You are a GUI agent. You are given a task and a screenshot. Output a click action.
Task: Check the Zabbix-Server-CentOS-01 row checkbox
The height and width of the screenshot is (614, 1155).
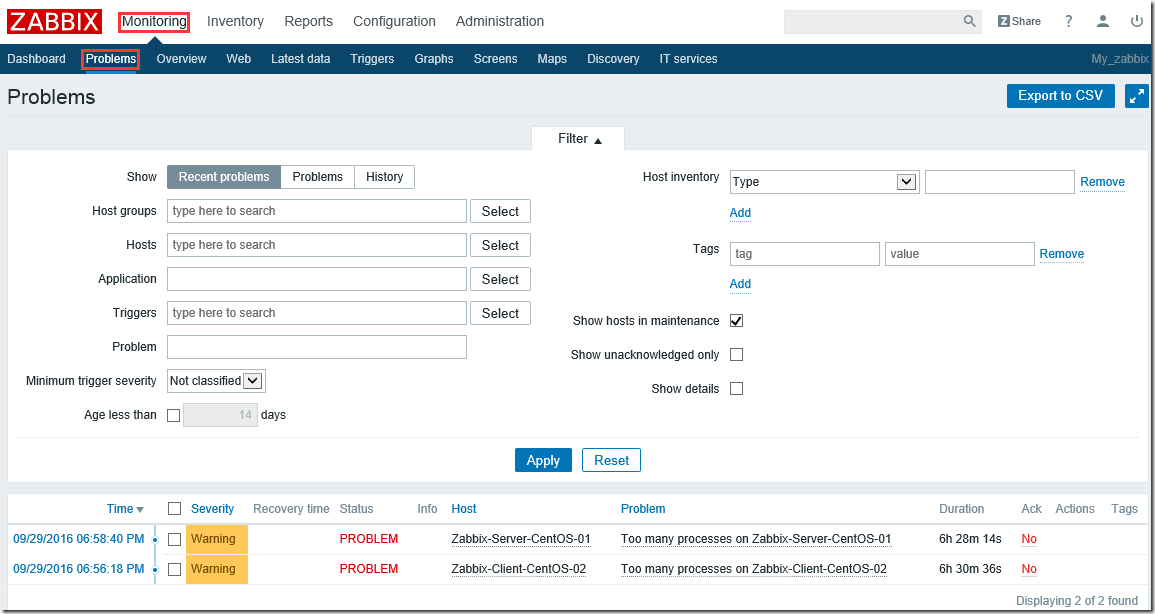(175, 540)
